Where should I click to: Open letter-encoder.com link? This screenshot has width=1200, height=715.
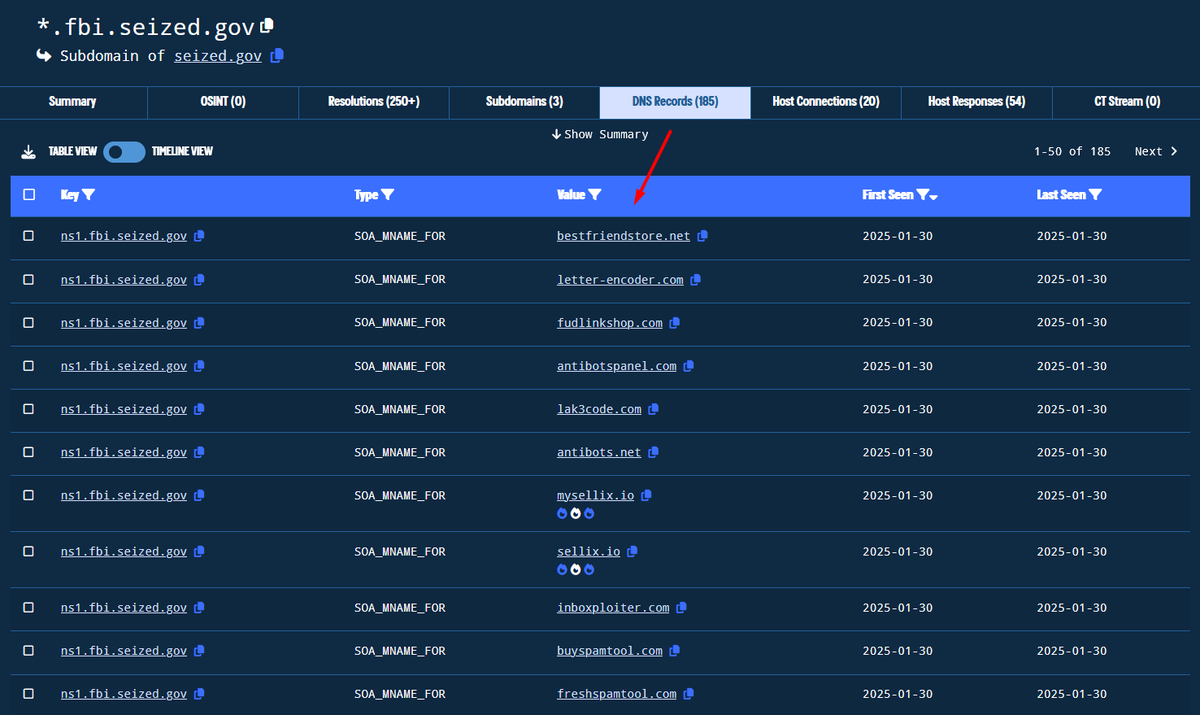coord(620,280)
